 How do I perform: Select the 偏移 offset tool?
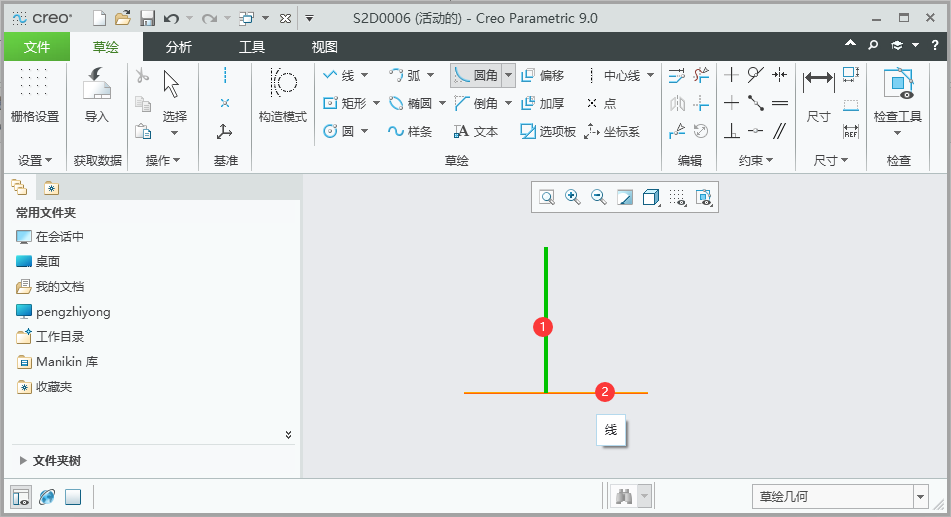pos(543,75)
